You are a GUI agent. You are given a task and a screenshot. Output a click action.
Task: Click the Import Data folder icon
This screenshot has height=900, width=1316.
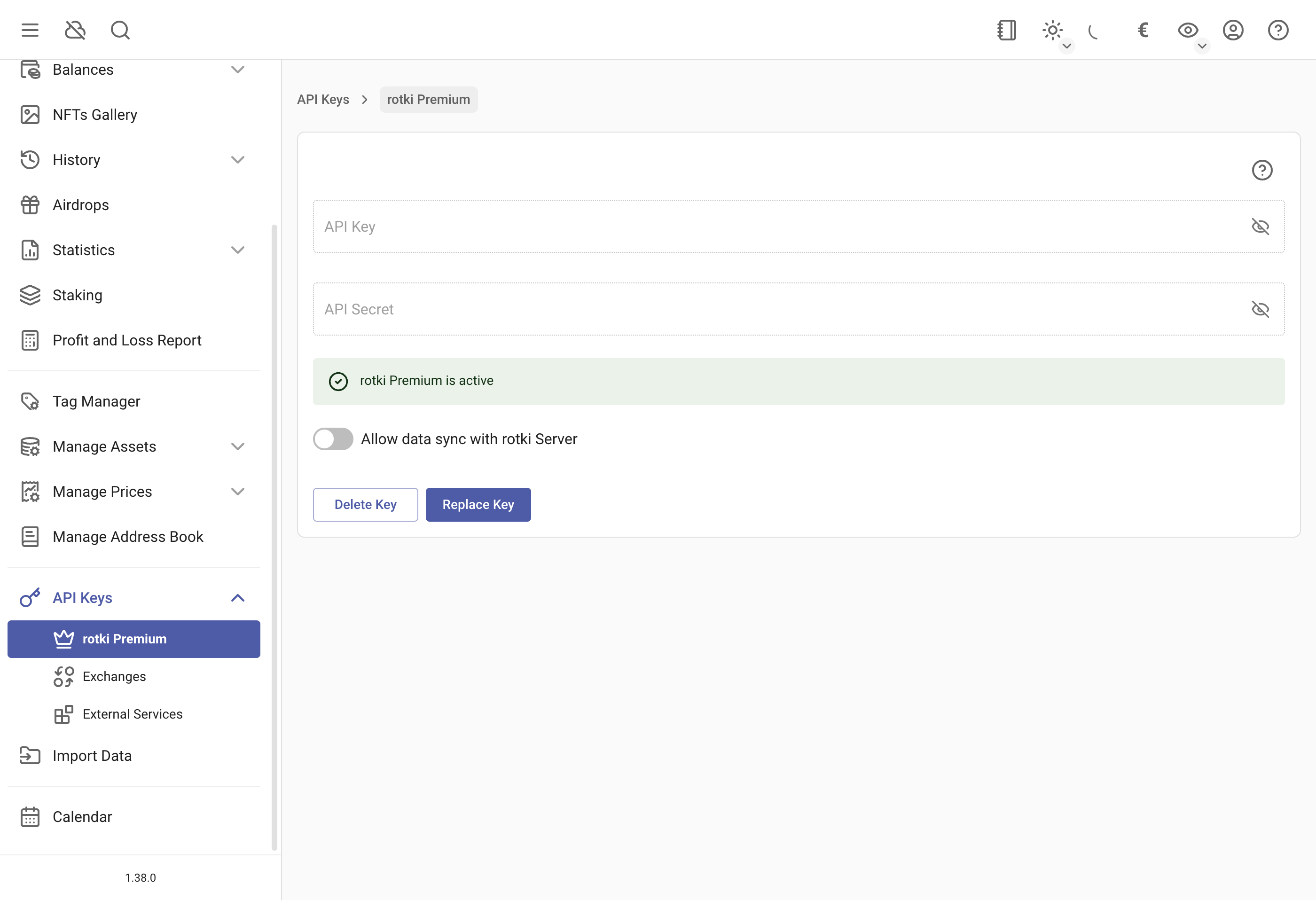30,756
